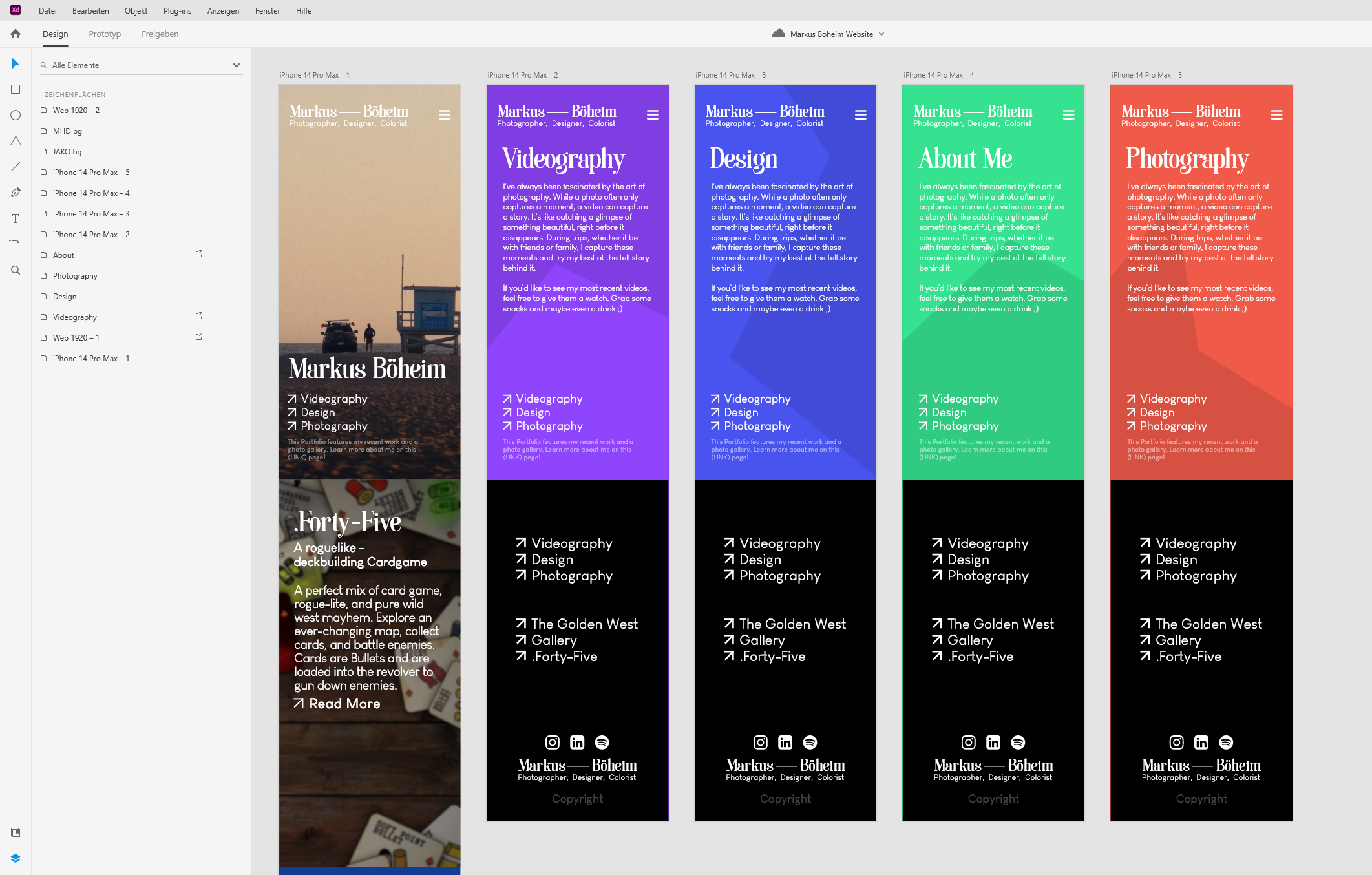
Task: Select the Ellipse tool
Action: pos(16,115)
